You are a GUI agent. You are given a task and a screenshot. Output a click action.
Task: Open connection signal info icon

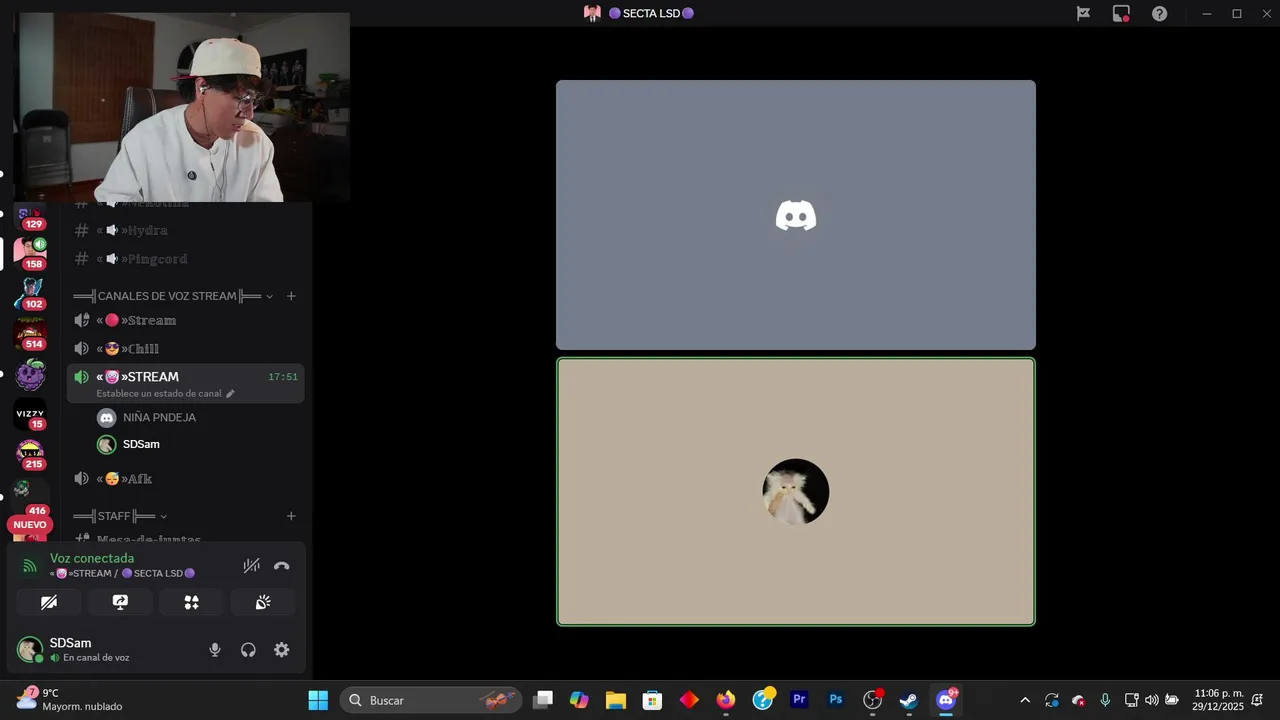click(x=30, y=566)
